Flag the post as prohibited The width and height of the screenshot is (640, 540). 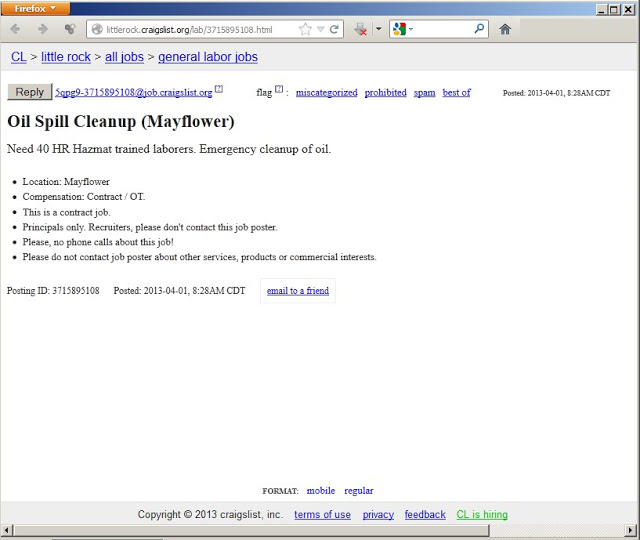[x=386, y=93]
